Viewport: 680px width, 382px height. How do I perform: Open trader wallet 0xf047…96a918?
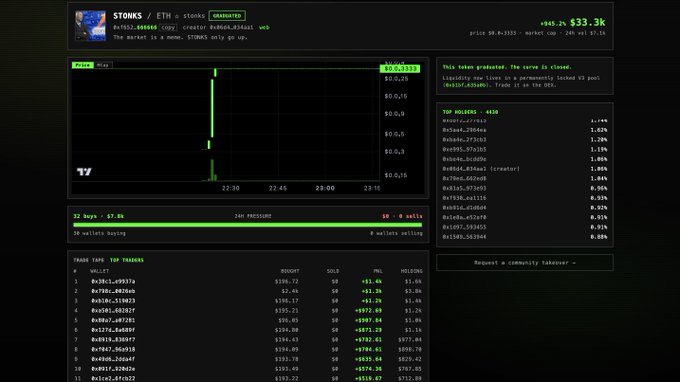(113, 349)
